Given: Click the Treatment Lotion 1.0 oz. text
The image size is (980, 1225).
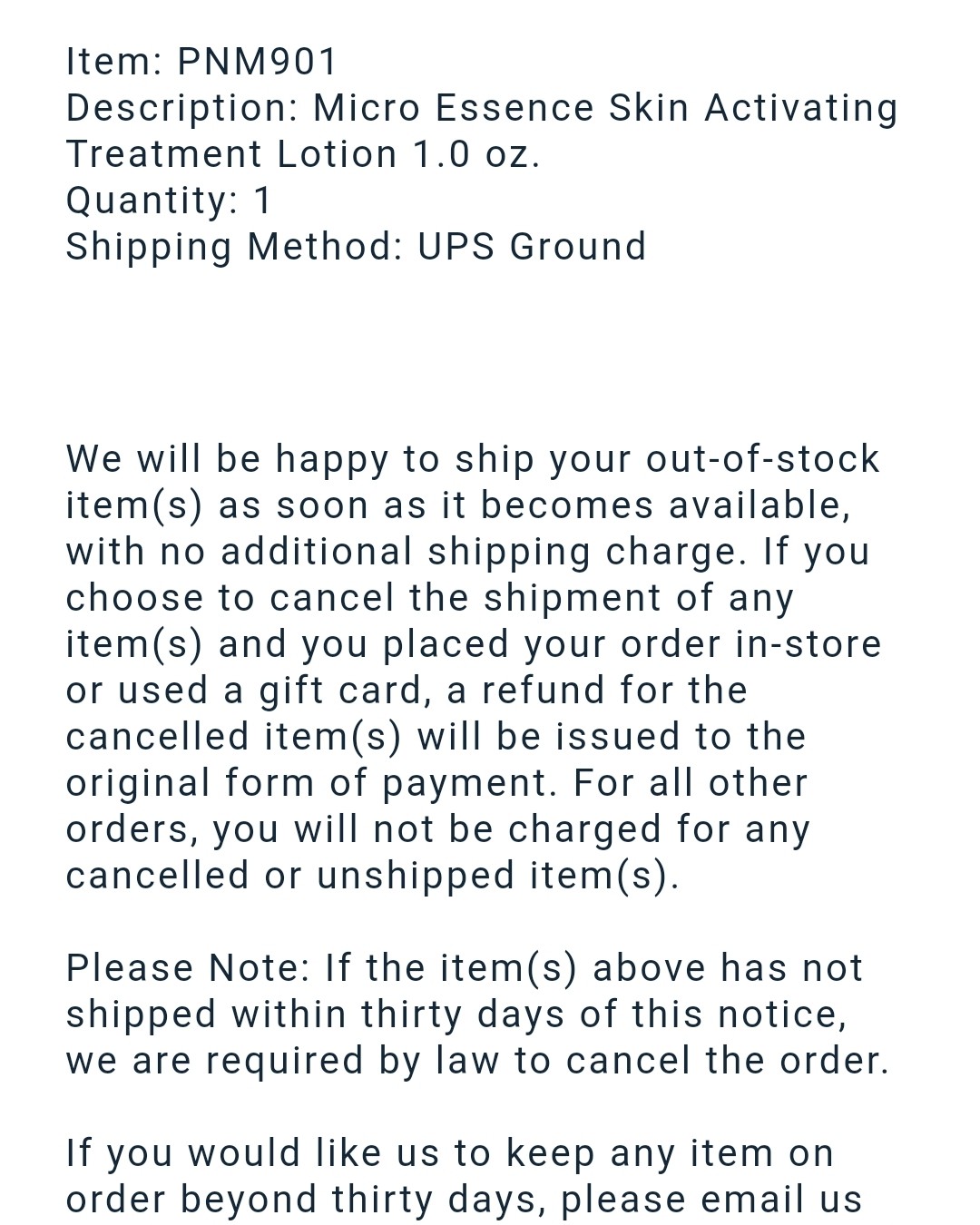Looking at the screenshot, I should tap(303, 154).
